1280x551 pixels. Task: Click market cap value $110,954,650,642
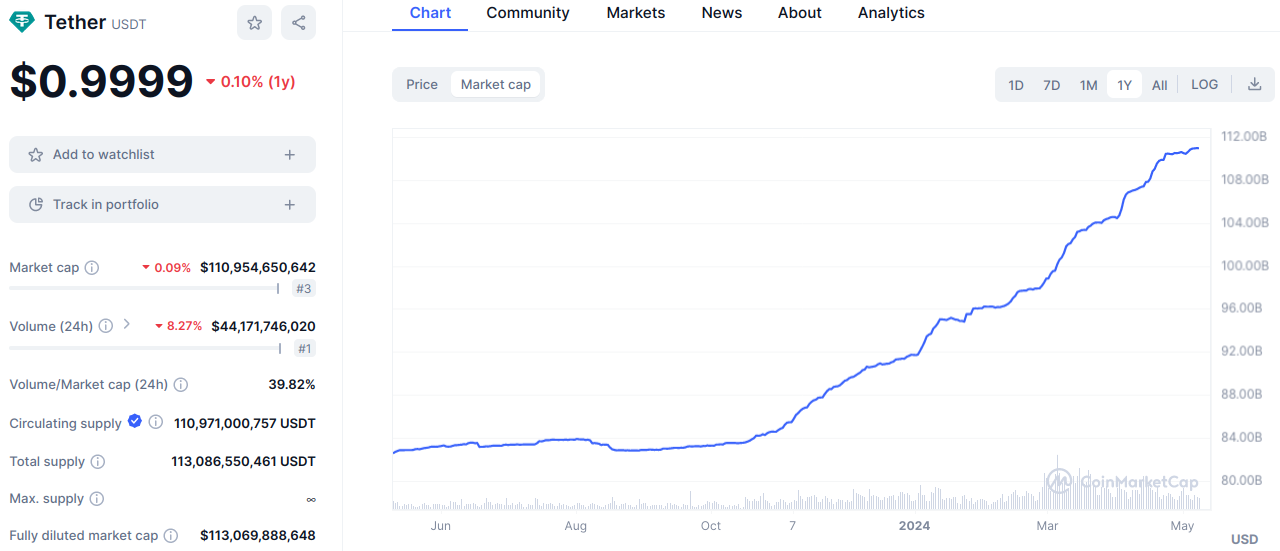pos(258,268)
